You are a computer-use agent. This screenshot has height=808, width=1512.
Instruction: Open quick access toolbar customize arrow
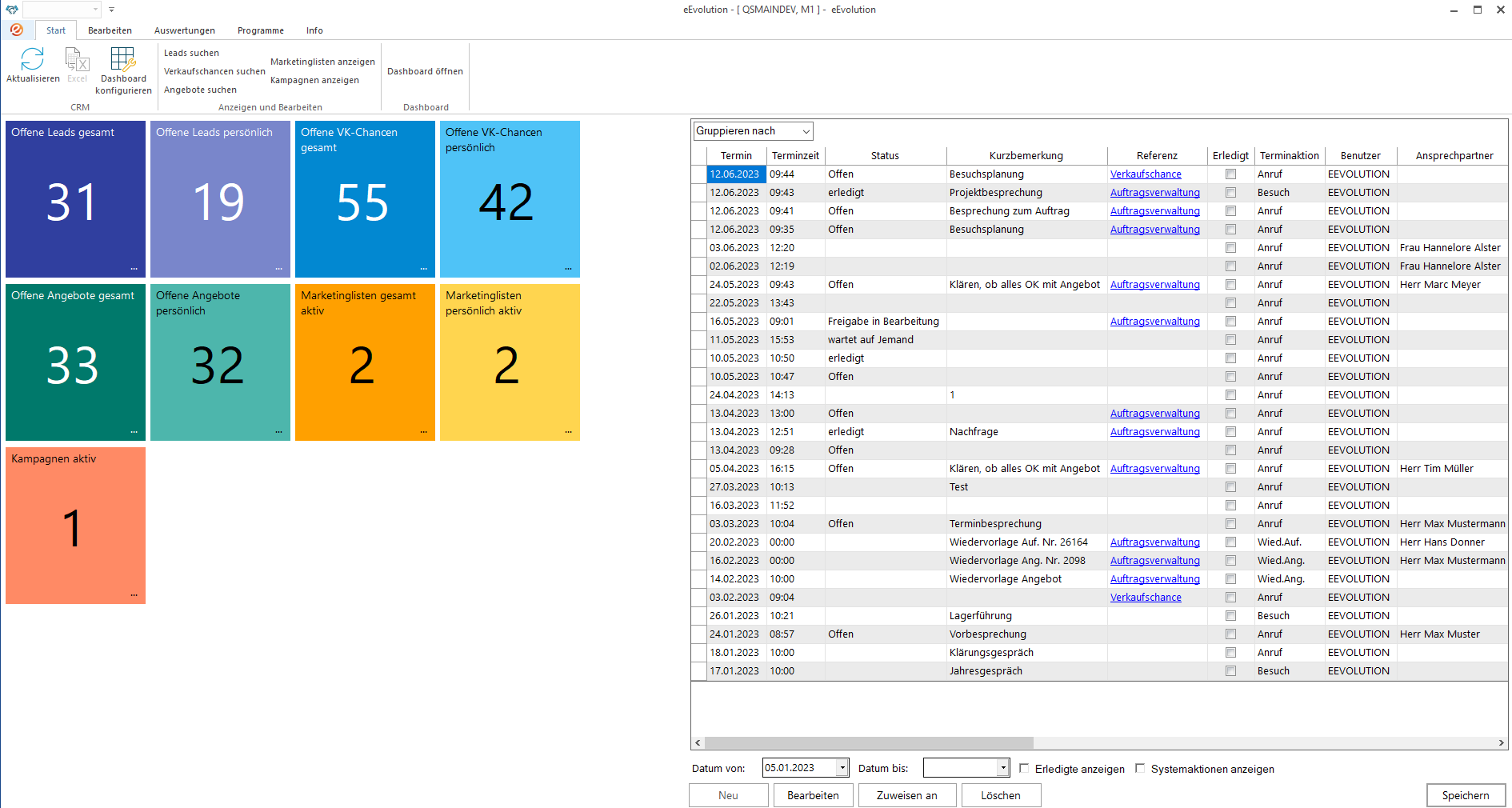click(x=111, y=10)
